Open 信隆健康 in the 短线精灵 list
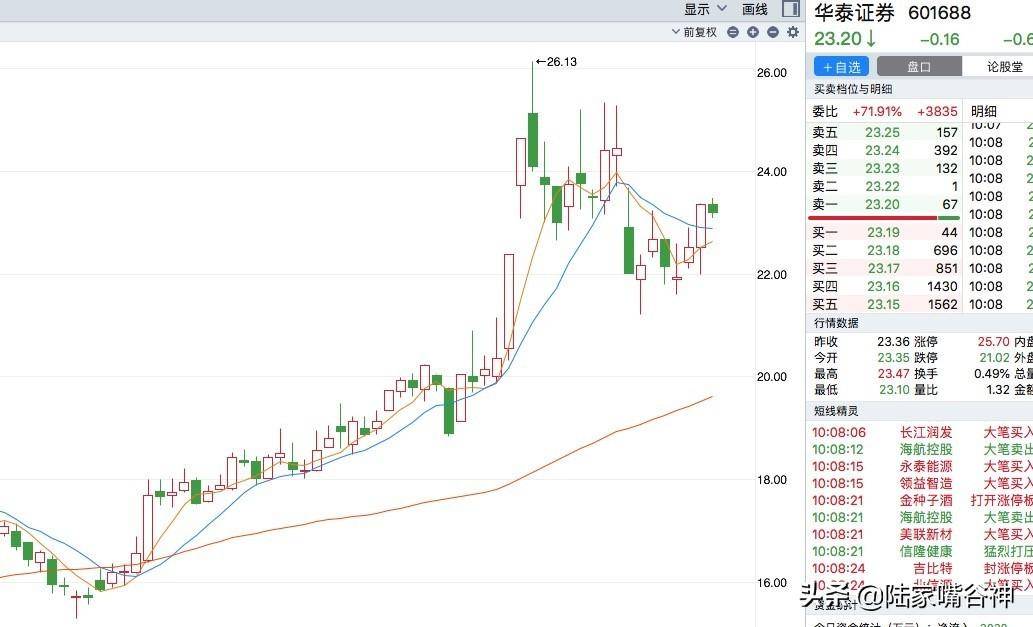Image resolution: width=1033 pixels, height=627 pixels. click(926, 551)
